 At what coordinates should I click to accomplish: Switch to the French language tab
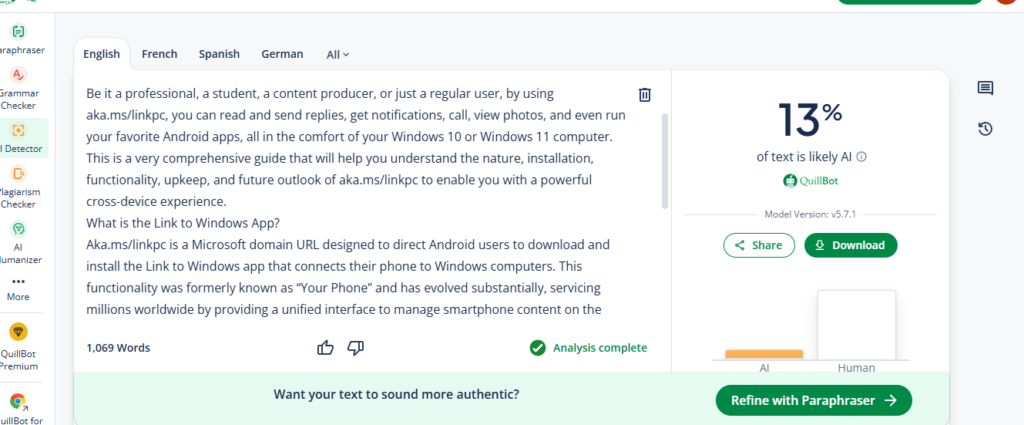tap(159, 54)
